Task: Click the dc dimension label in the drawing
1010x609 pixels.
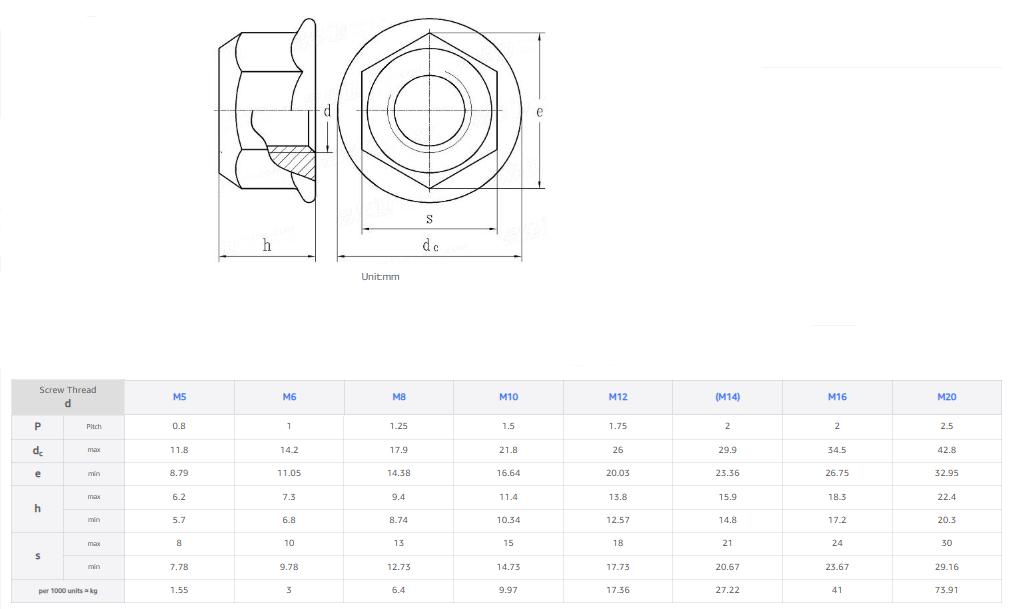Action: tap(430, 247)
